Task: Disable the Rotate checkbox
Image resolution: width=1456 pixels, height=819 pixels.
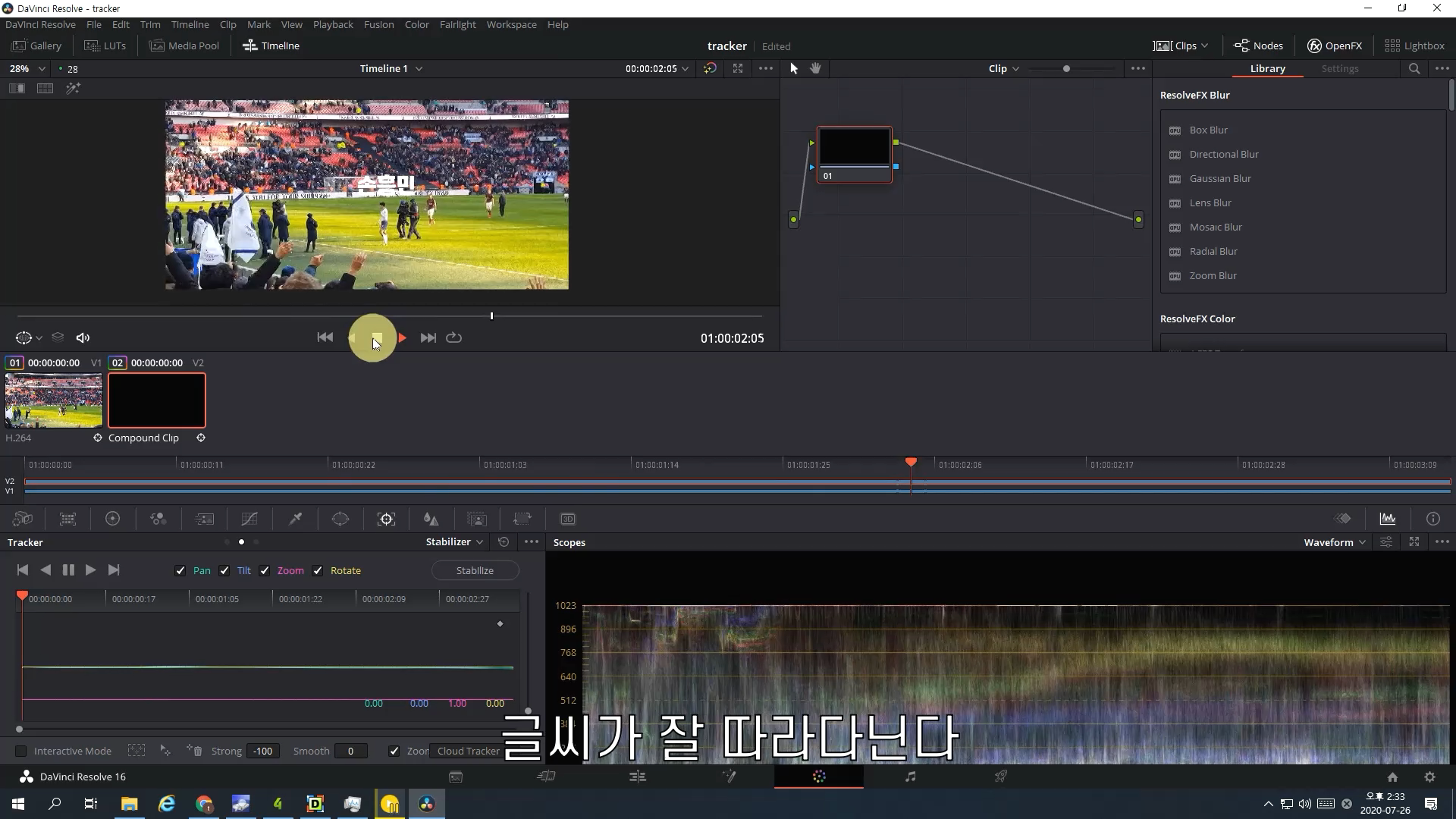Action: pyautogui.click(x=318, y=571)
